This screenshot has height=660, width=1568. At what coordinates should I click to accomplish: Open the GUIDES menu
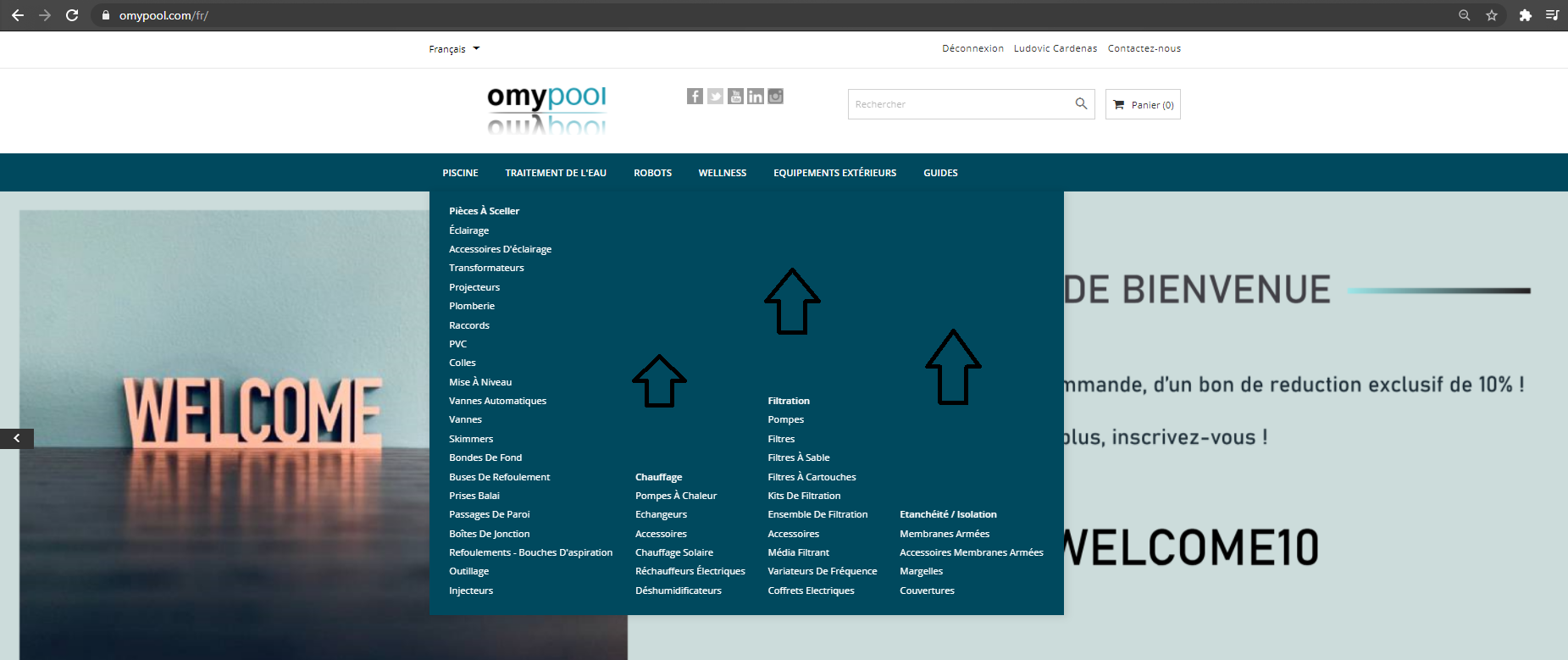(940, 173)
